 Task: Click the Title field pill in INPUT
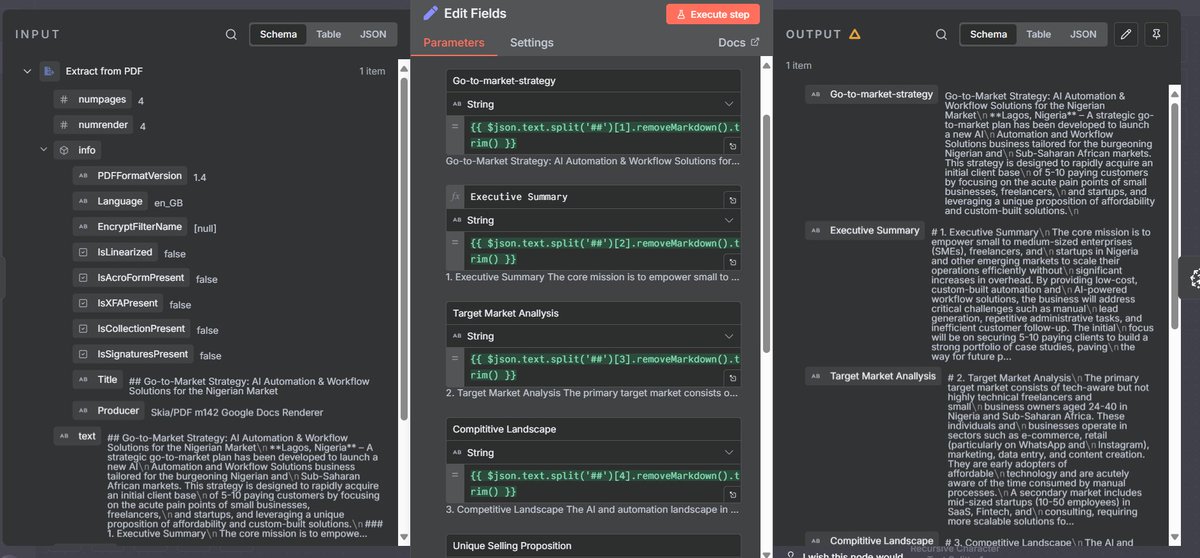coord(98,380)
